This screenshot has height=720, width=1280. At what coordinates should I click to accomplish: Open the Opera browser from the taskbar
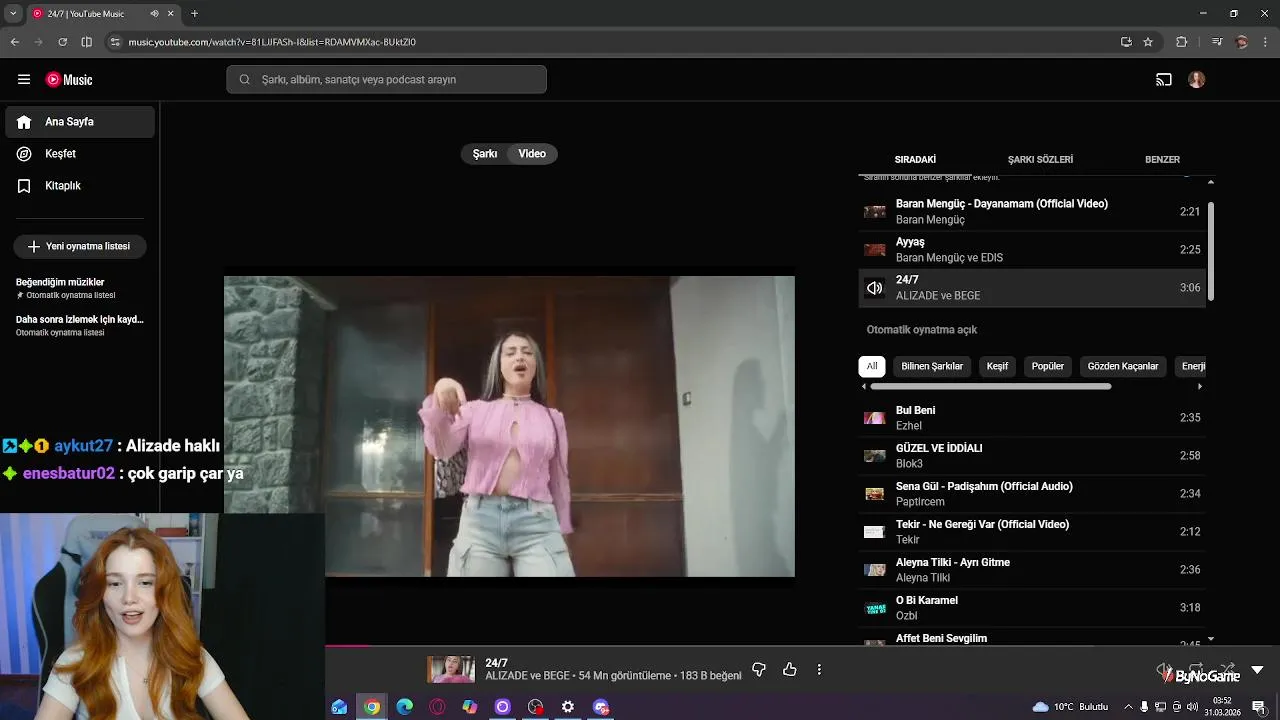tap(437, 707)
